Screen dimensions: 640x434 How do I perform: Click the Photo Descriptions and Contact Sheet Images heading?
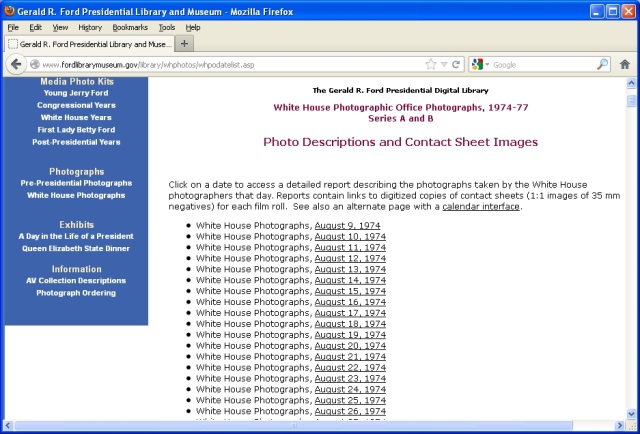click(x=400, y=142)
